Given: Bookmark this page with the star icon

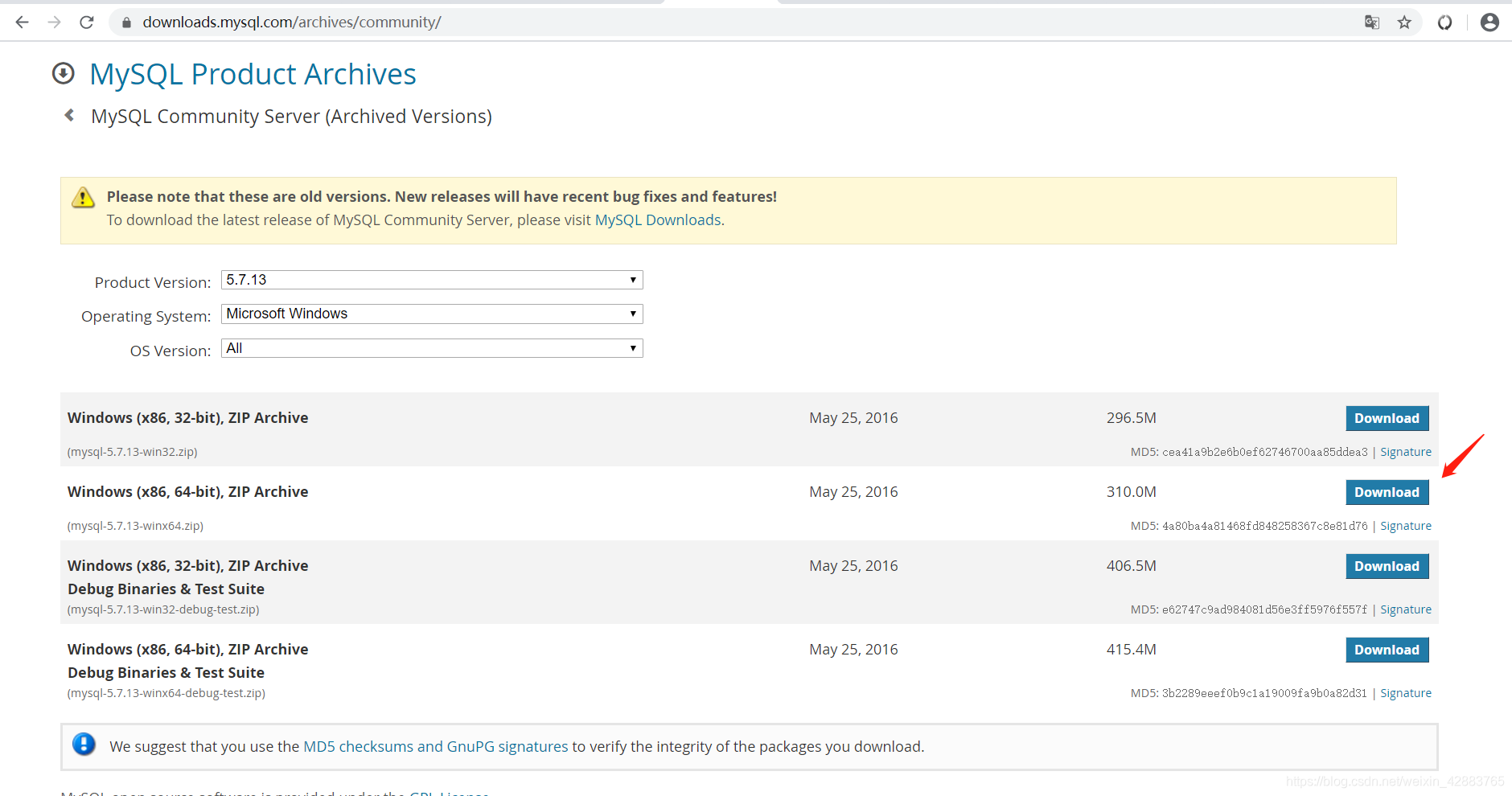Looking at the screenshot, I should [1404, 23].
